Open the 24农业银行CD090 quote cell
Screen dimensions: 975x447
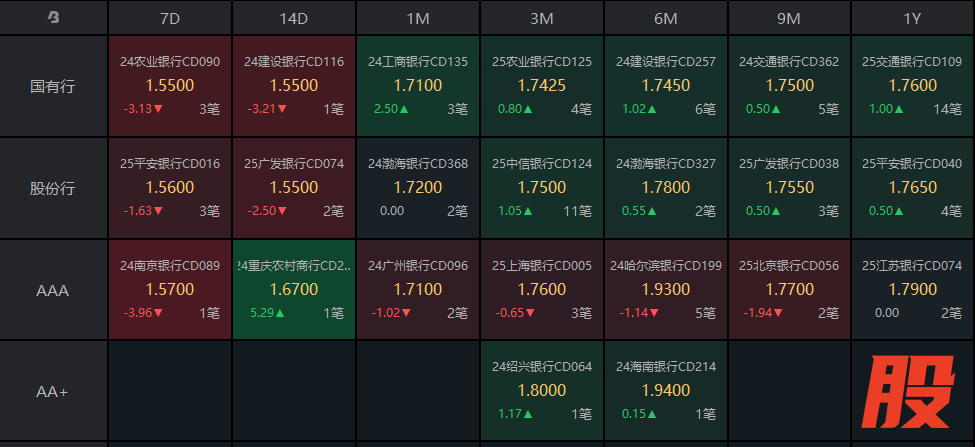[x=170, y=86]
